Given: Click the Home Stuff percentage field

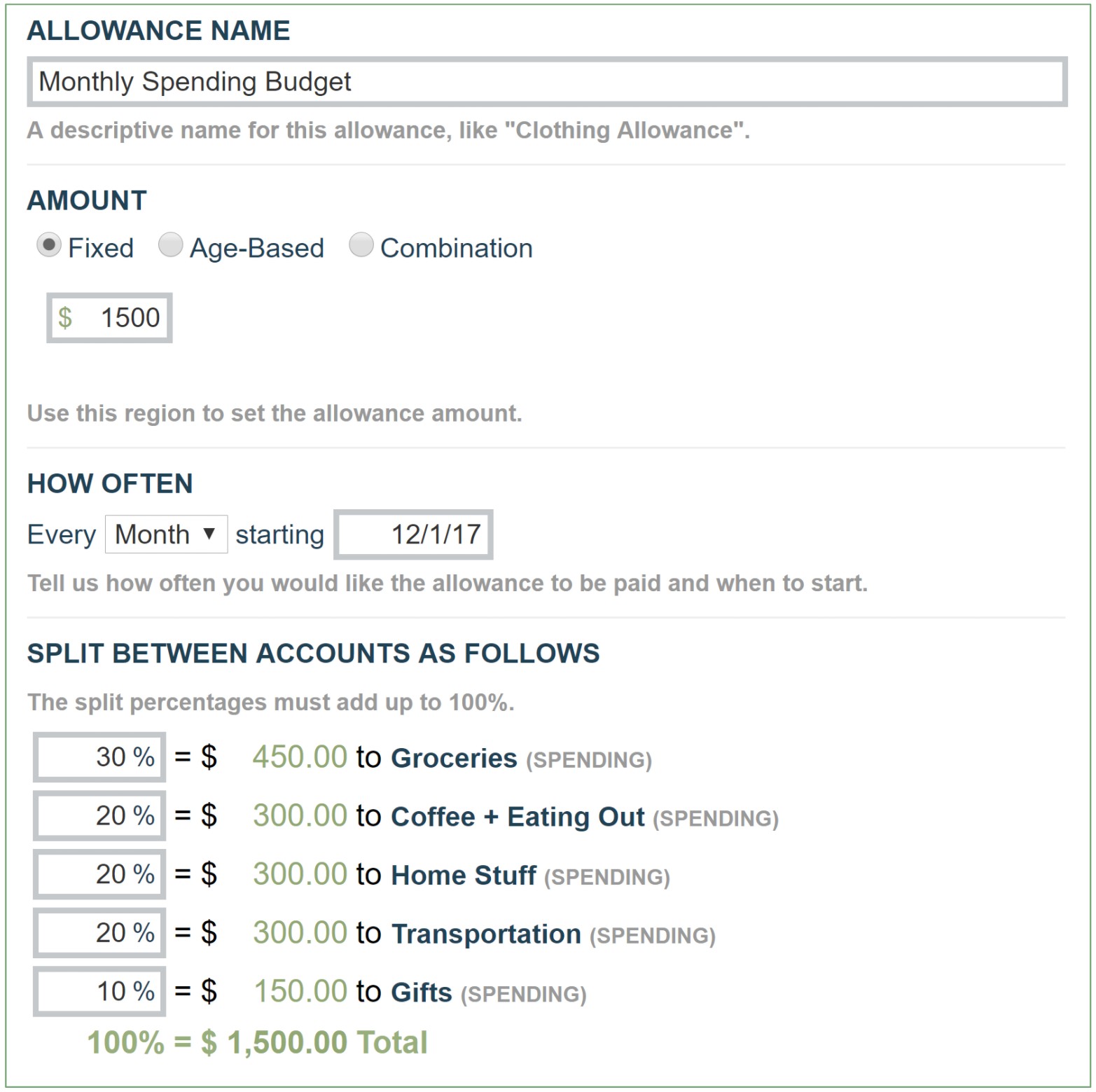Looking at the screenshot, I should 99,874.
